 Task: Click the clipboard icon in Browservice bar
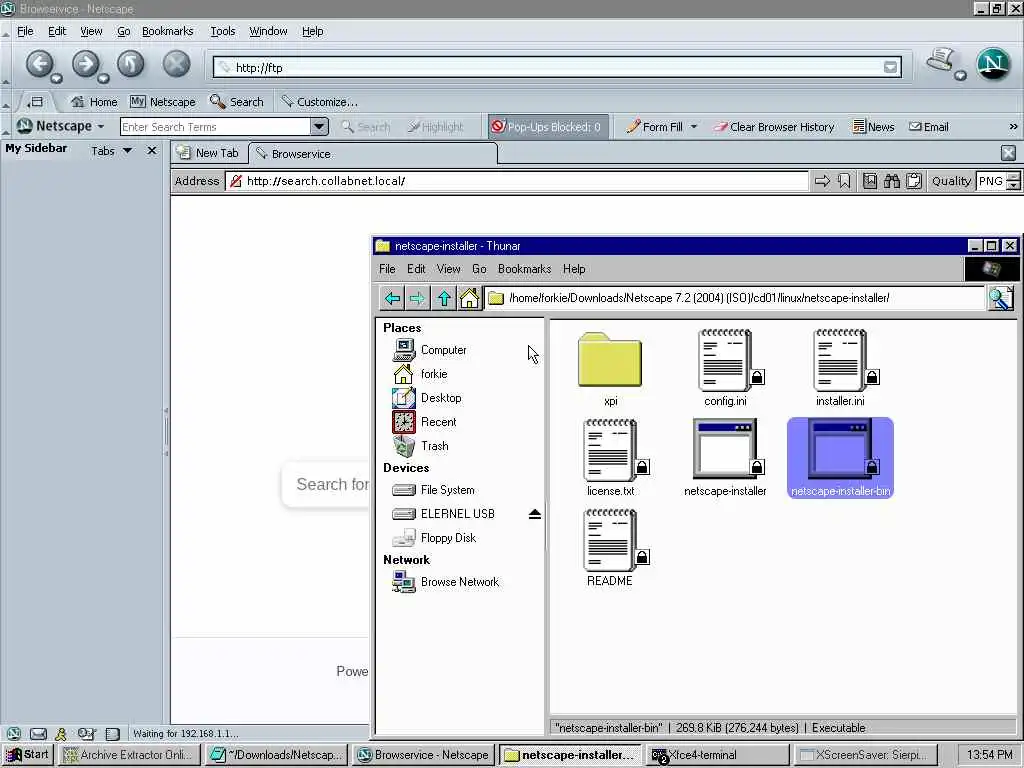pyautogui.click(x=914, y=181)
